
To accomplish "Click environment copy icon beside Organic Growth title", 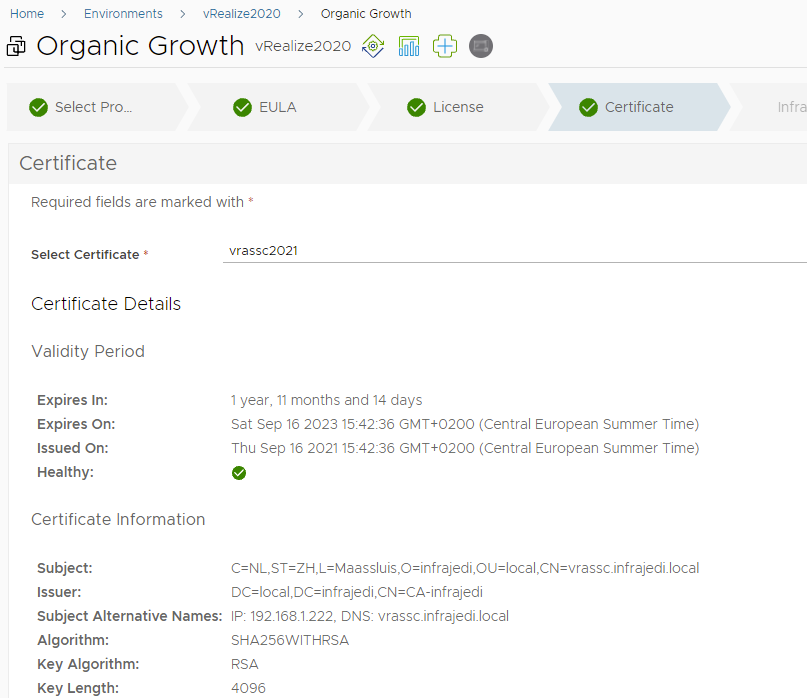I will tap(16, 46).
